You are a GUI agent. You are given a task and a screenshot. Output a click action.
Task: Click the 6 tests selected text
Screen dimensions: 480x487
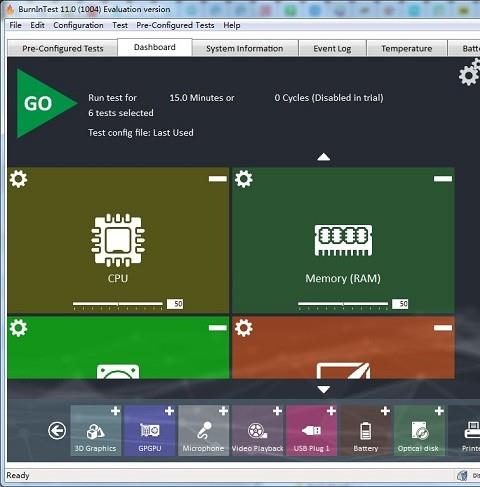click(121, 113)
